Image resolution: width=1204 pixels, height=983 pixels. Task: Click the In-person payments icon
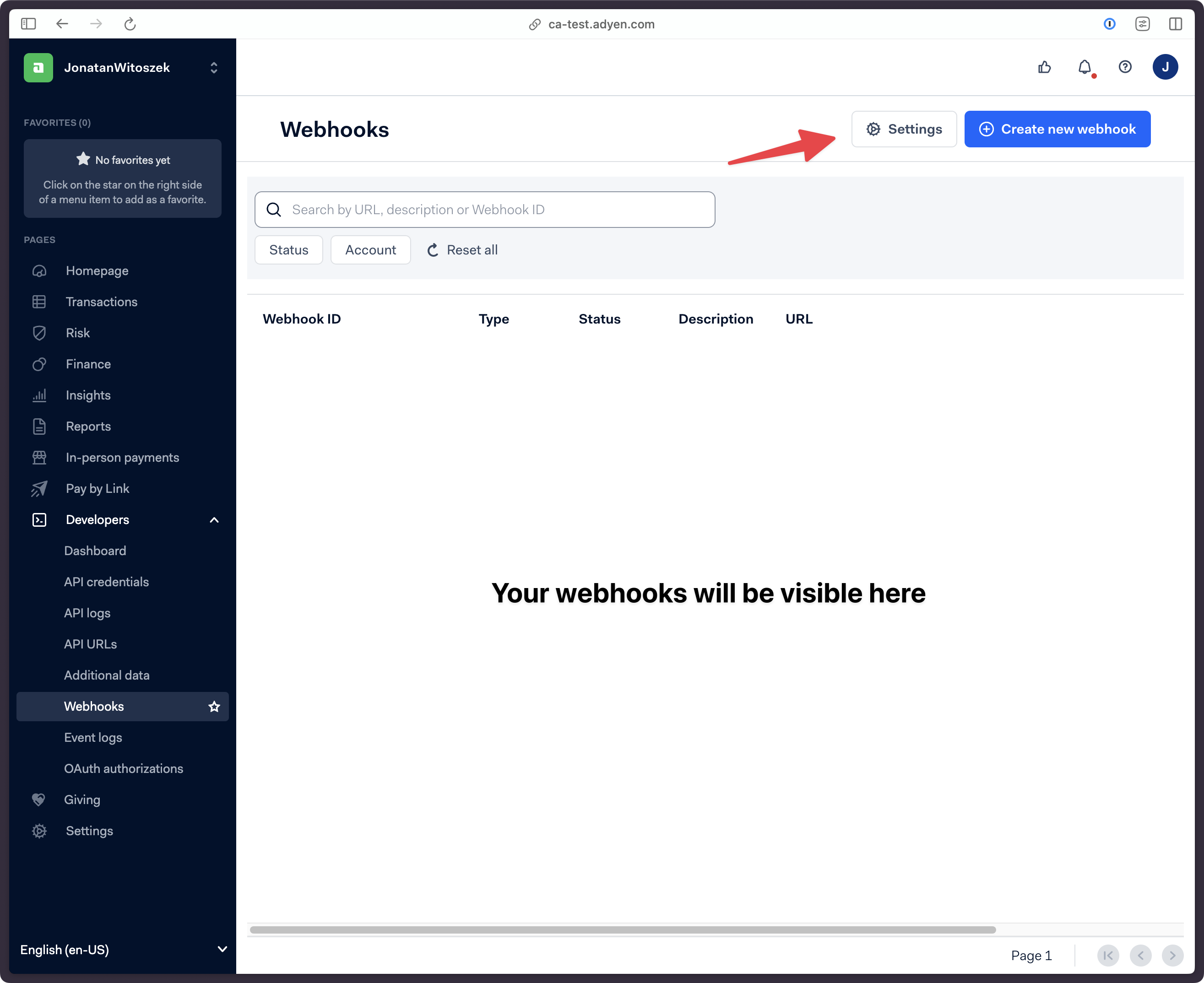pos(38,457)
